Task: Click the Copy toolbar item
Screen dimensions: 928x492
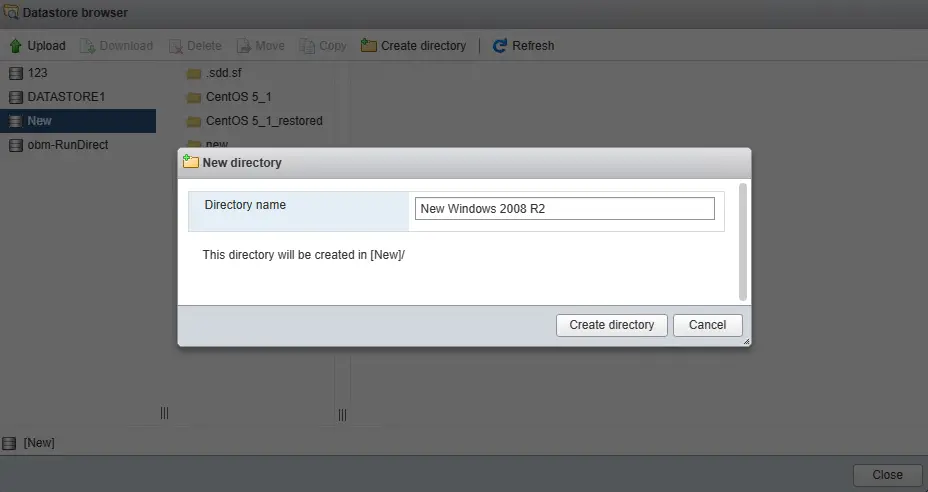Action: click(323, 46)
